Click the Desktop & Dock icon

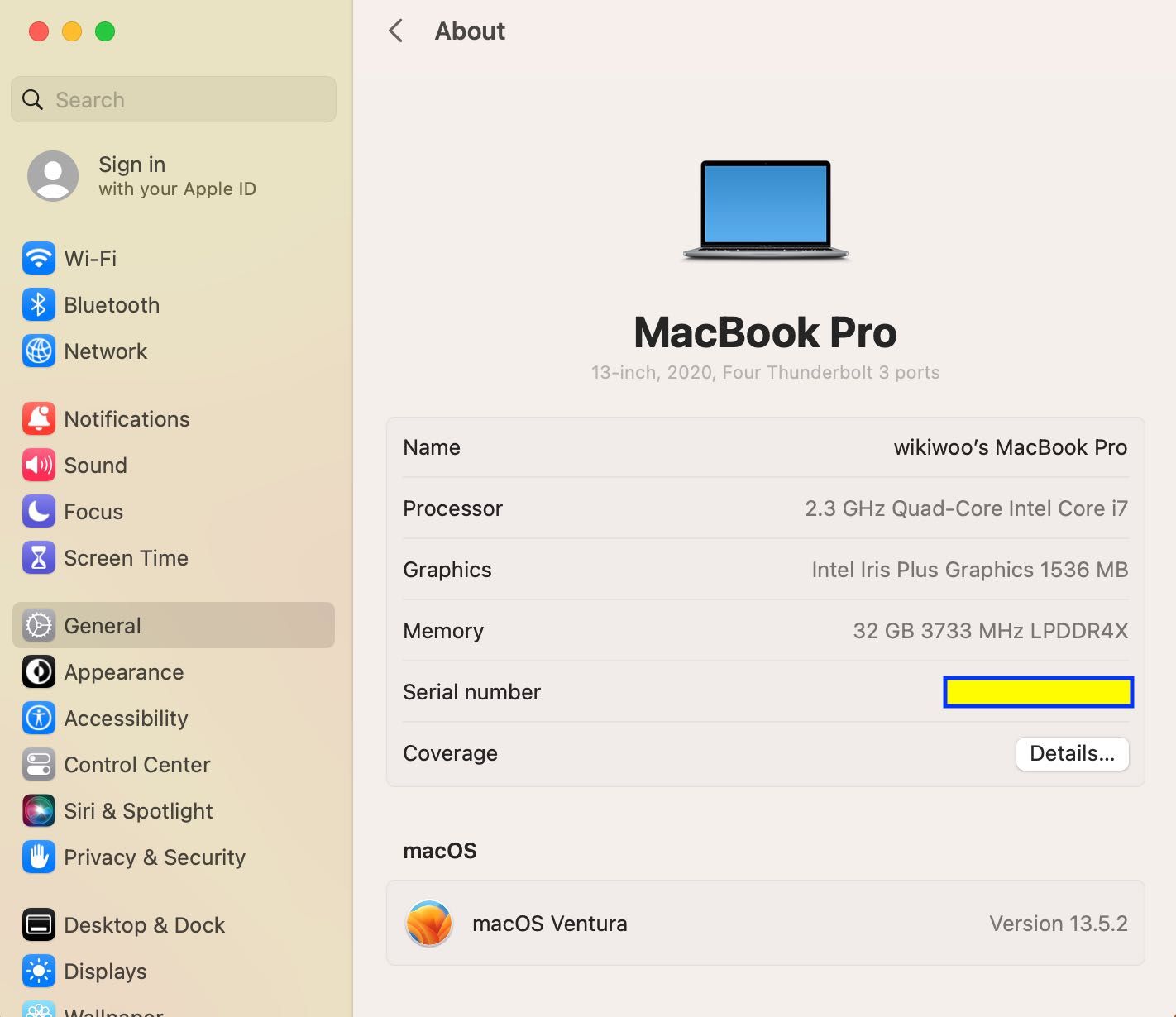pyautogui.click(x=39, y=925)
